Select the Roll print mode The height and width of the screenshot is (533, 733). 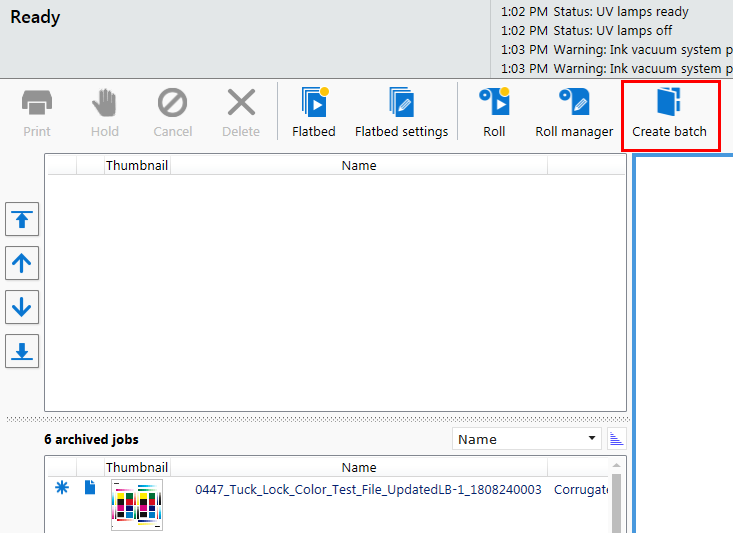click(x=494, y=112)
